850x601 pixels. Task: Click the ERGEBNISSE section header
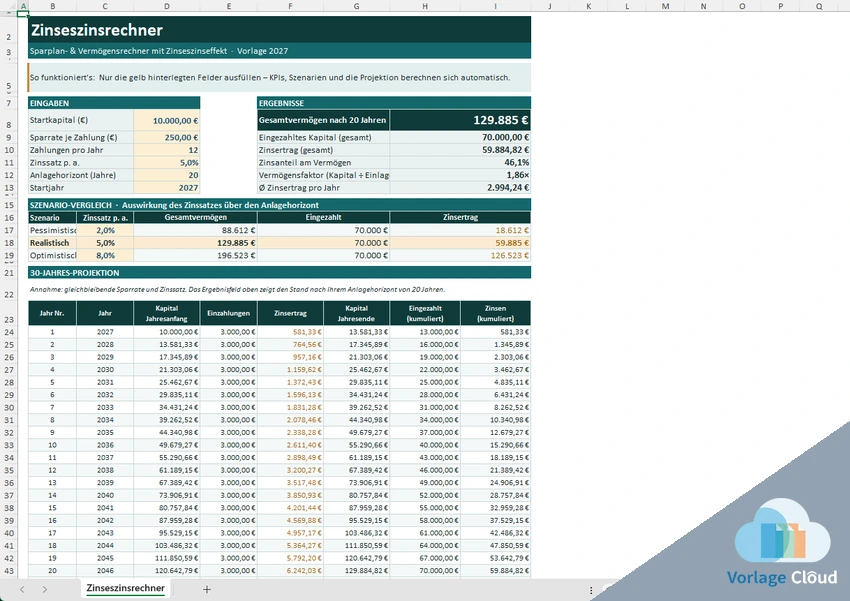click(x=394, y=103)
